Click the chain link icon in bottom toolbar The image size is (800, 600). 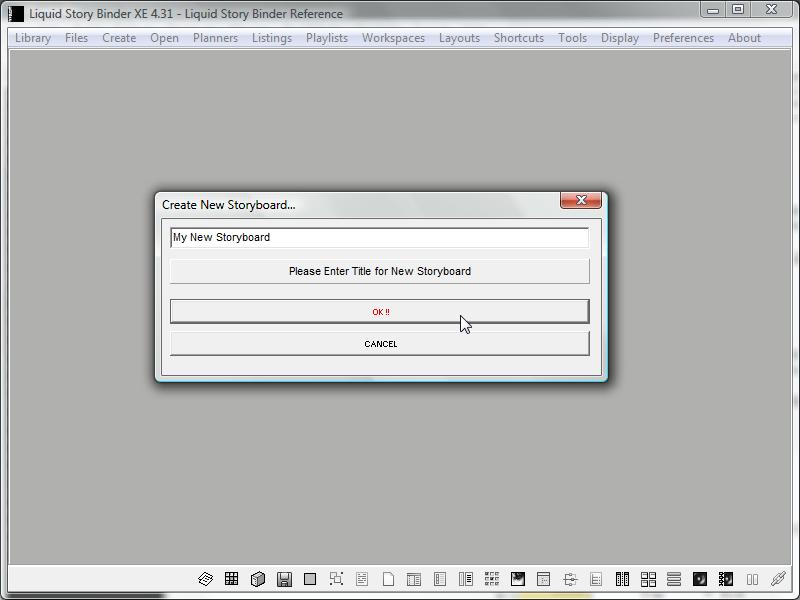point(778,579)
